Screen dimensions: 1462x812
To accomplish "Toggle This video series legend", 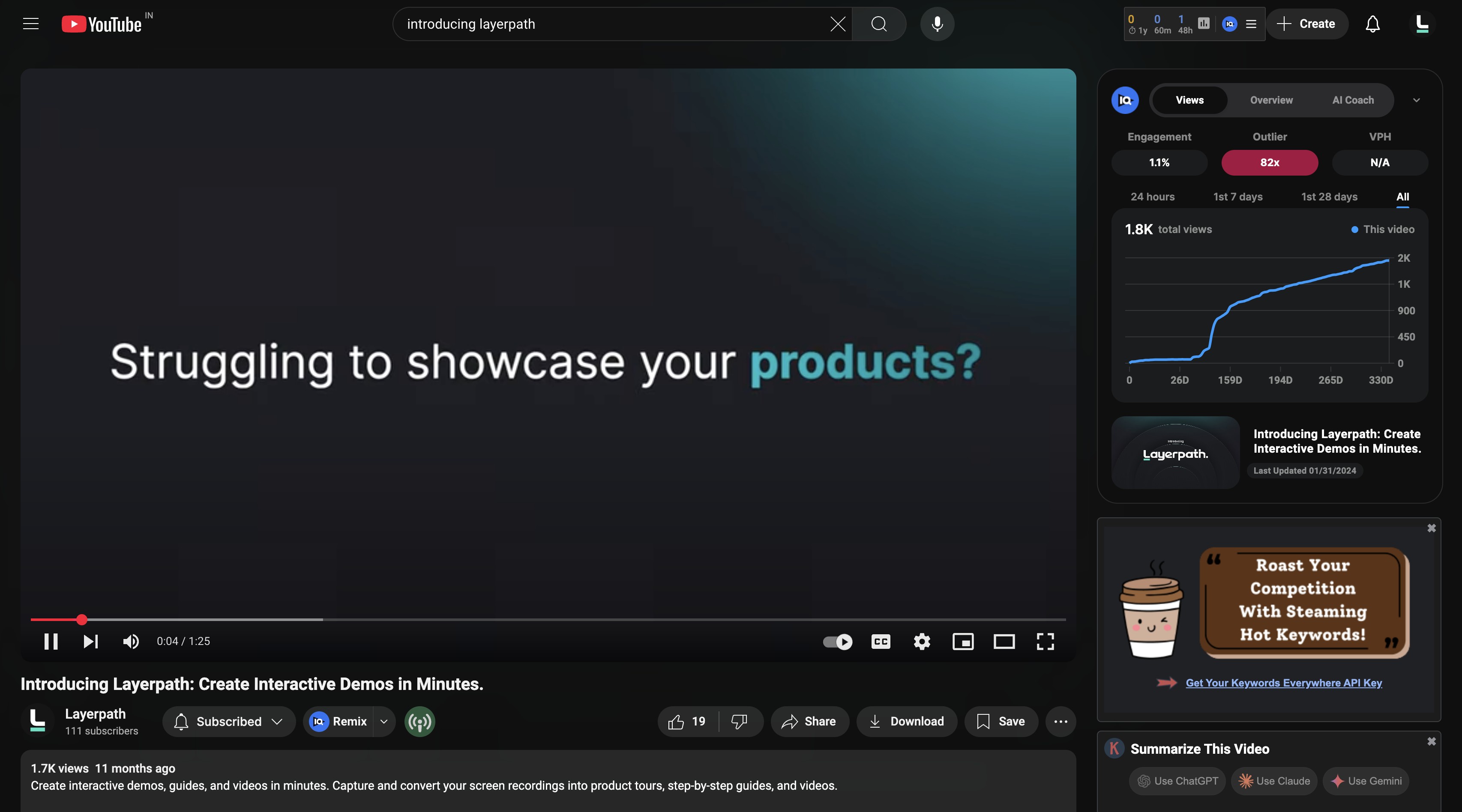I will click(1383, 229).
